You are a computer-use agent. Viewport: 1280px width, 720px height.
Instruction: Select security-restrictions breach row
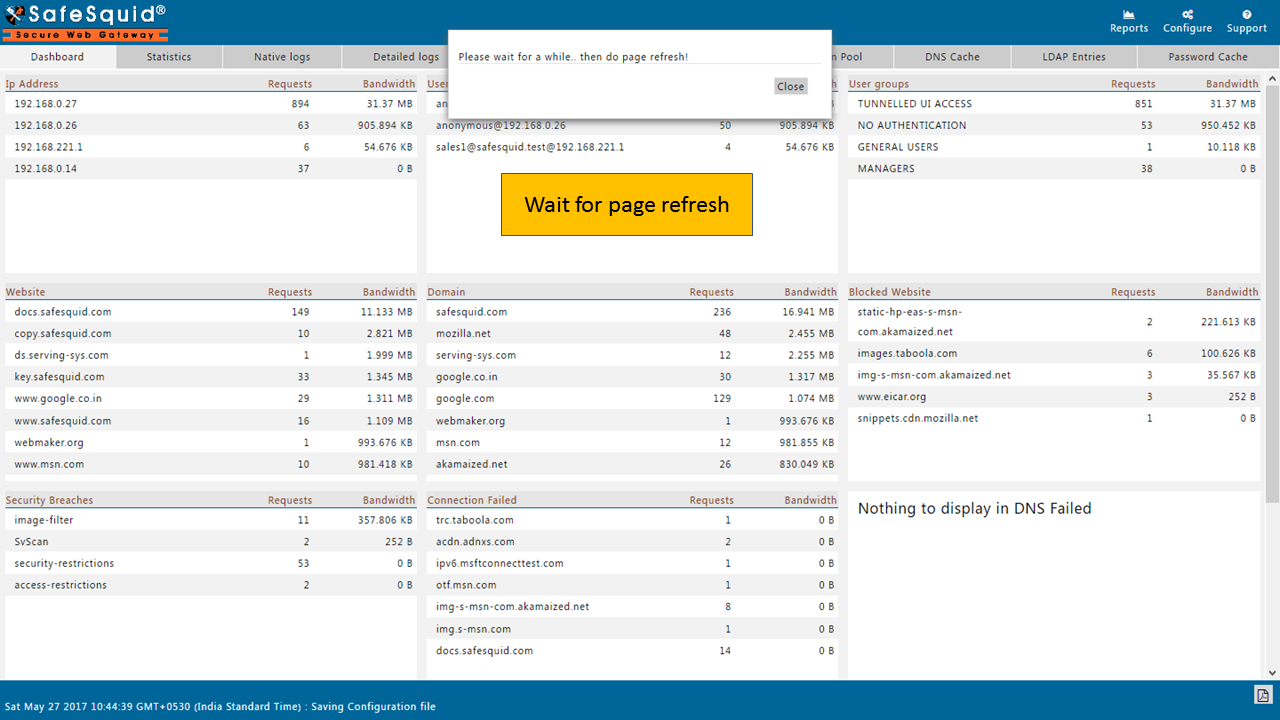[x=211, y=563]
